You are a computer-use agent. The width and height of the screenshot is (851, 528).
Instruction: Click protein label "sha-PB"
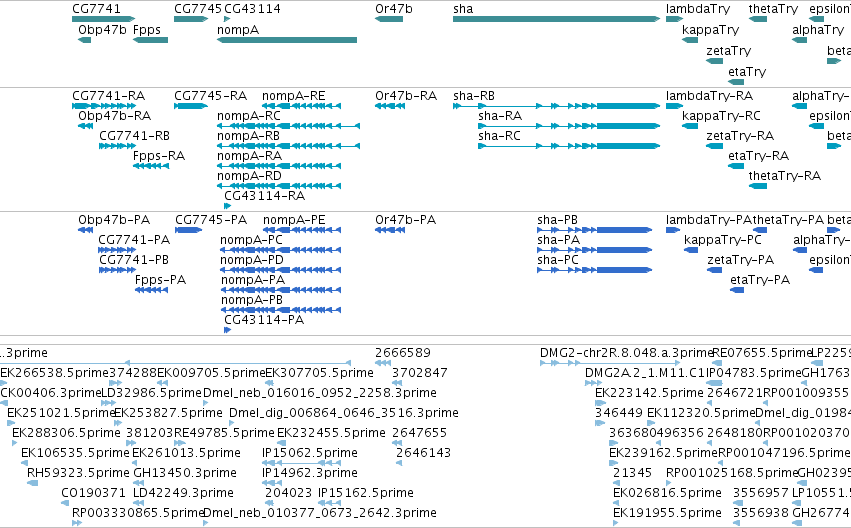tap(557, 220)
